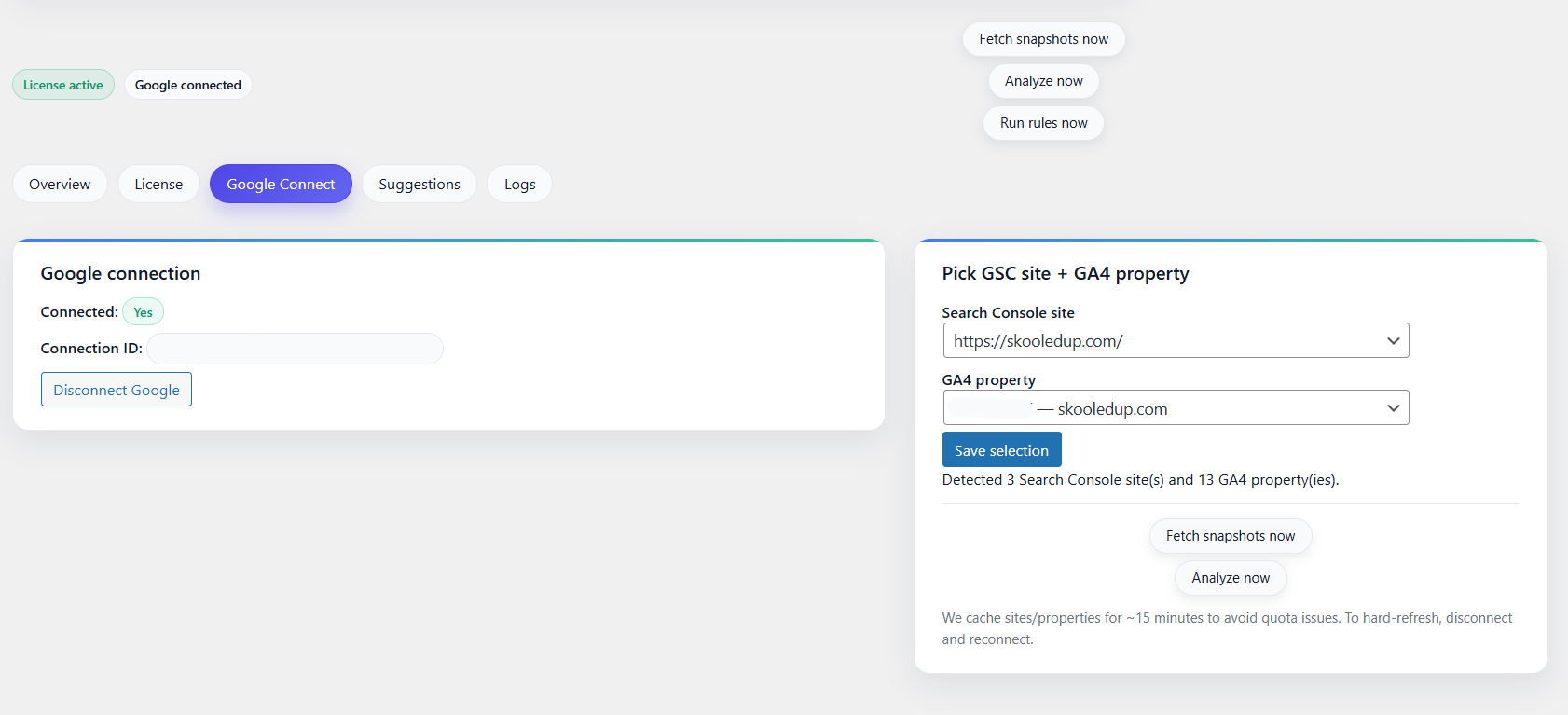Click Analyze now in the page header

coord(1043,81)
